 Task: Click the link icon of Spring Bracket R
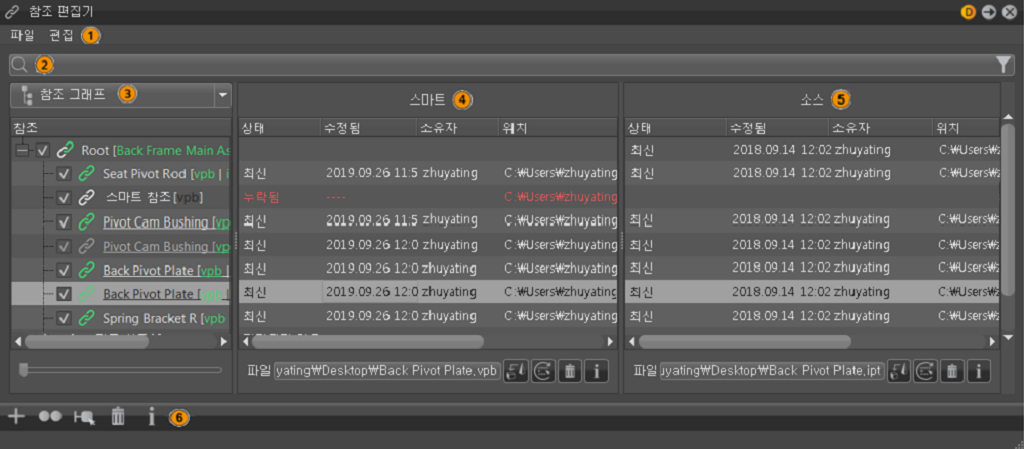pos(87,318)
